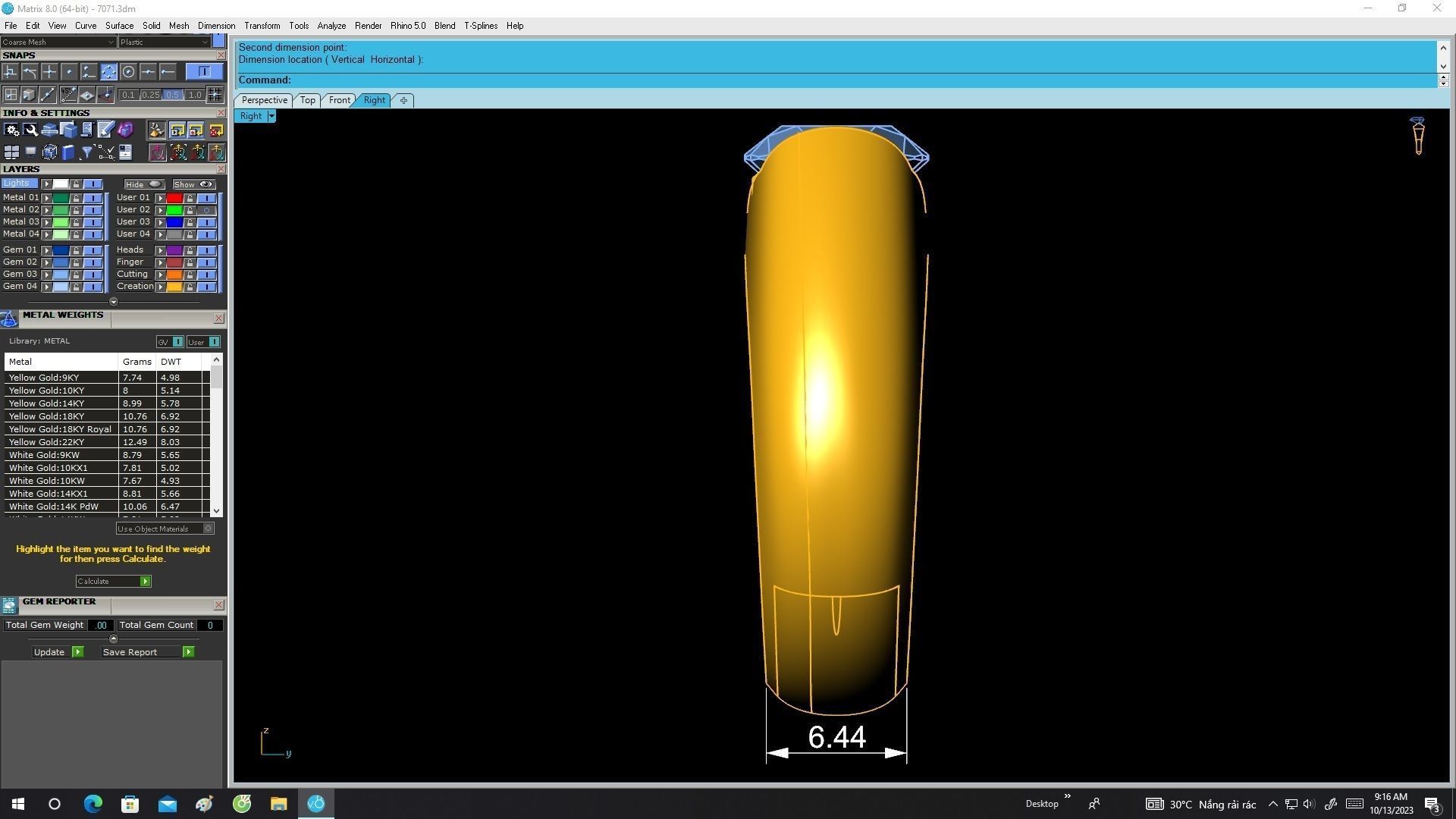1456x819 pixels.
Task: Open the Coarse Mesh dropdown
Action: (58, 42)
